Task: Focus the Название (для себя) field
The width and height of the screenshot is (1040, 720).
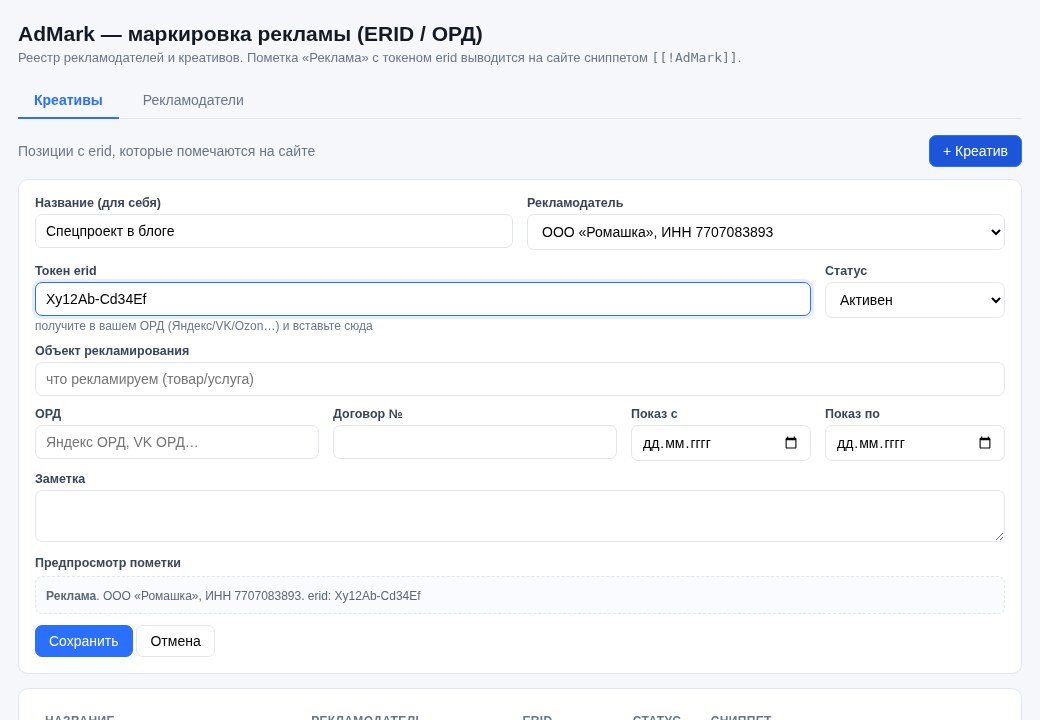Action: pos(274,231)
